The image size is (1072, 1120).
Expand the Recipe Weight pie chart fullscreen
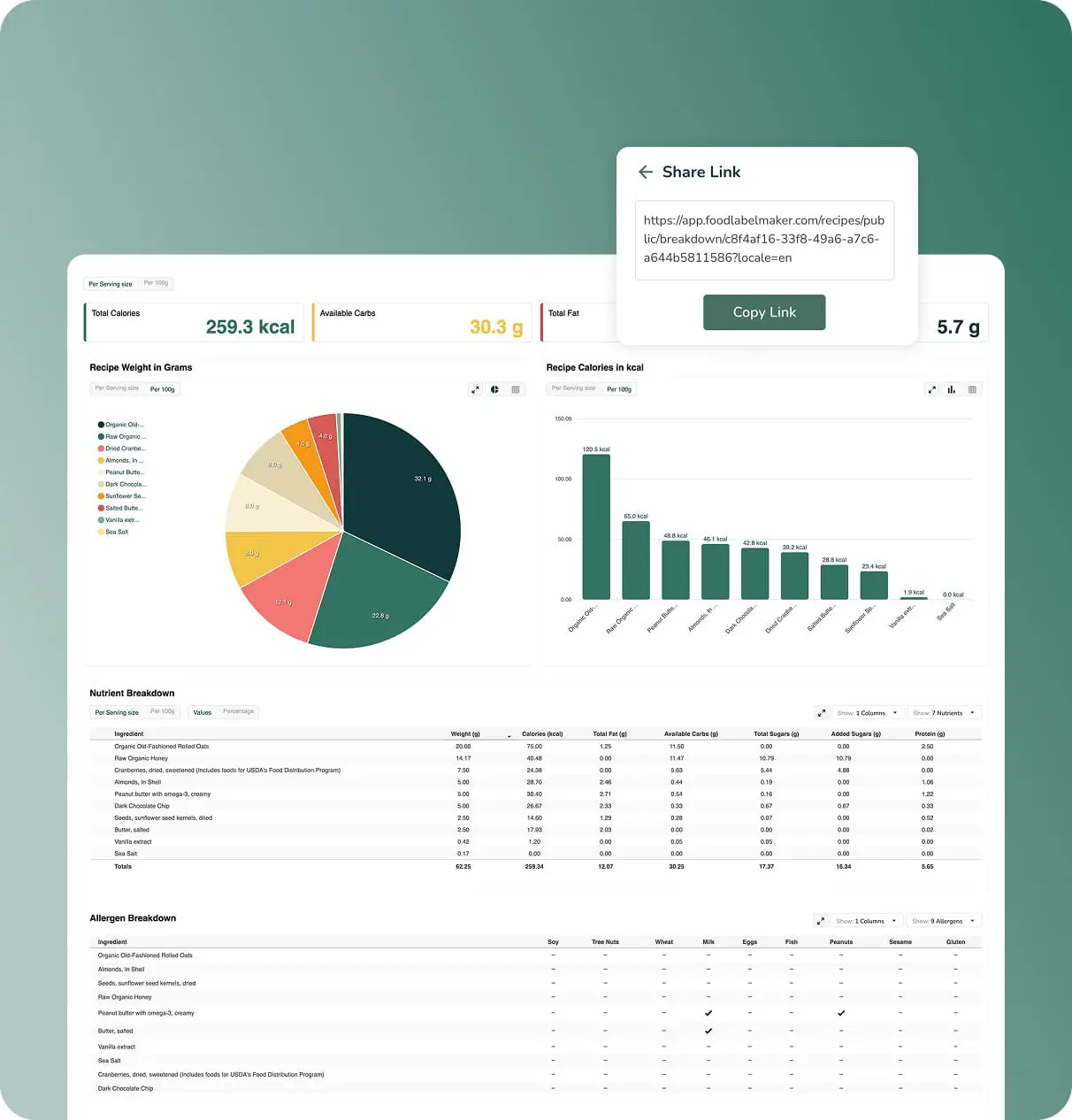tap(475, 389)
